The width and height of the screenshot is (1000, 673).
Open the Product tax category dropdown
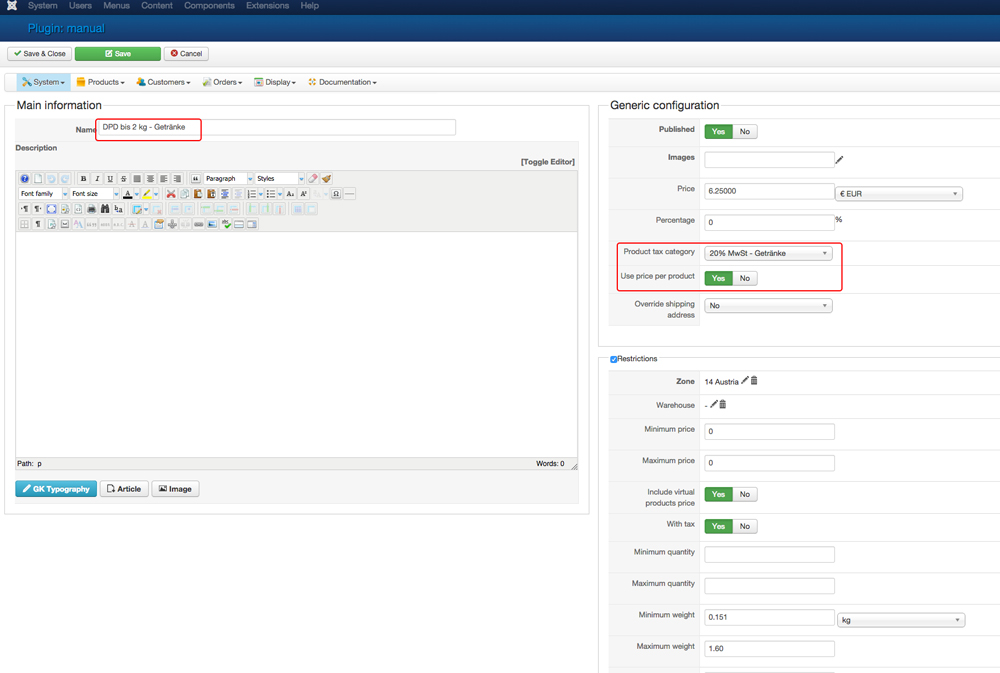click(x=768, y=253)
